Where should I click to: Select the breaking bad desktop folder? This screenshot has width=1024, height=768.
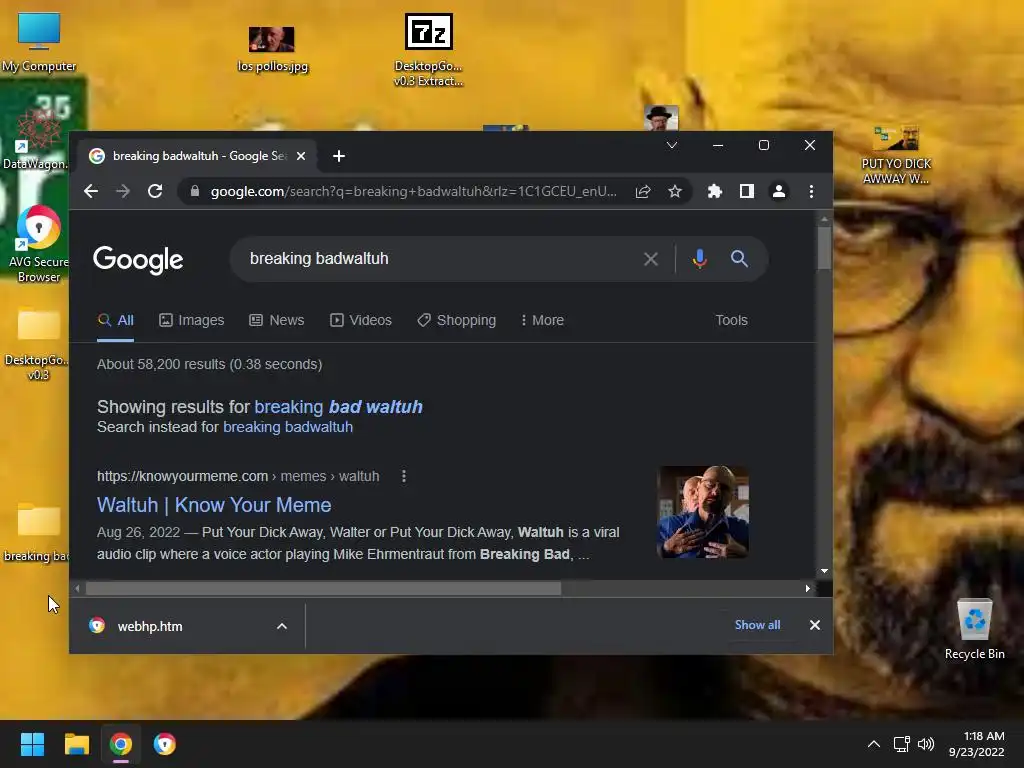(37, 532)
